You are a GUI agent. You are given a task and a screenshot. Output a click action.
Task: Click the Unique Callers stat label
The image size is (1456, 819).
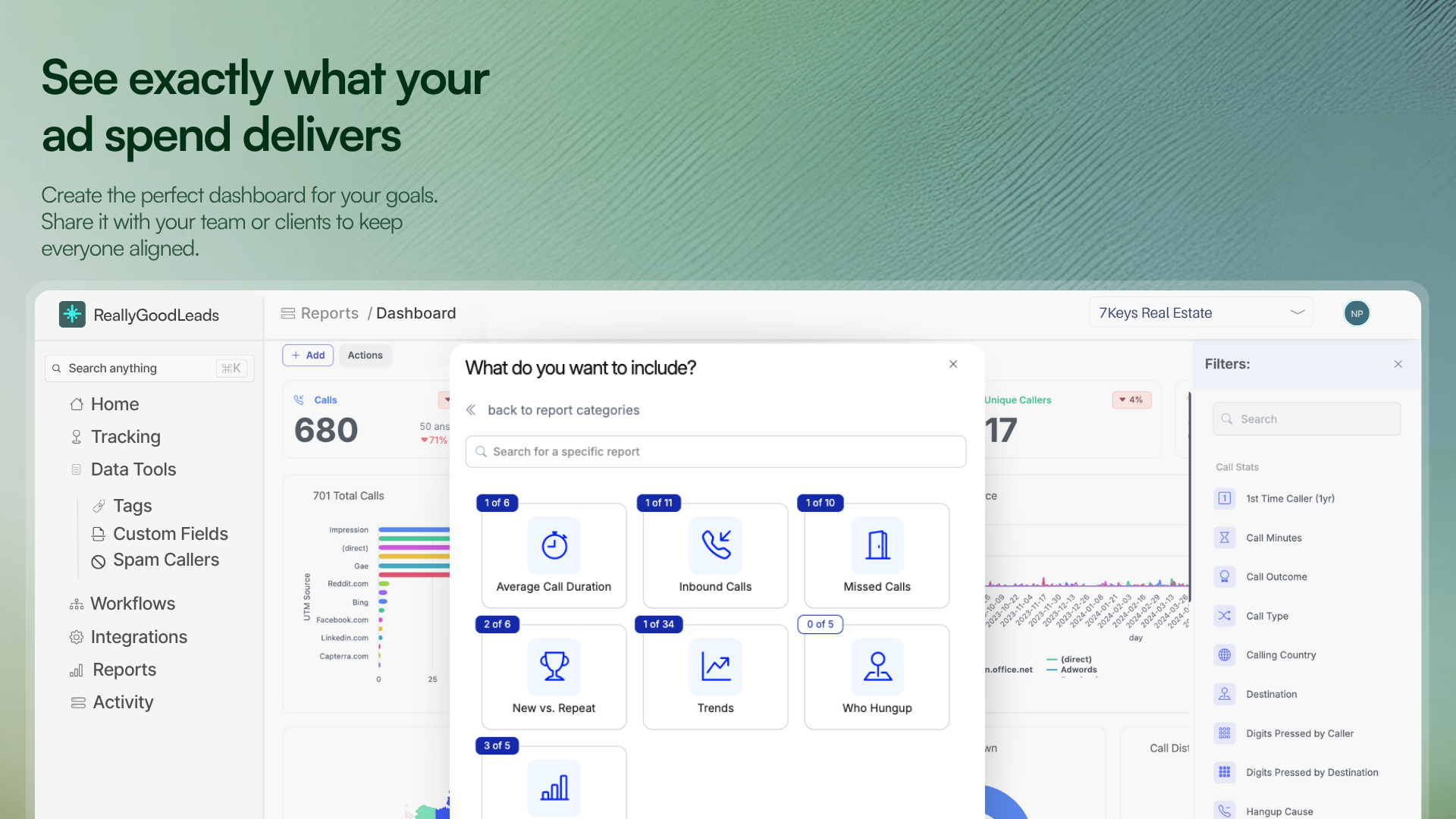click(1018, 400)
